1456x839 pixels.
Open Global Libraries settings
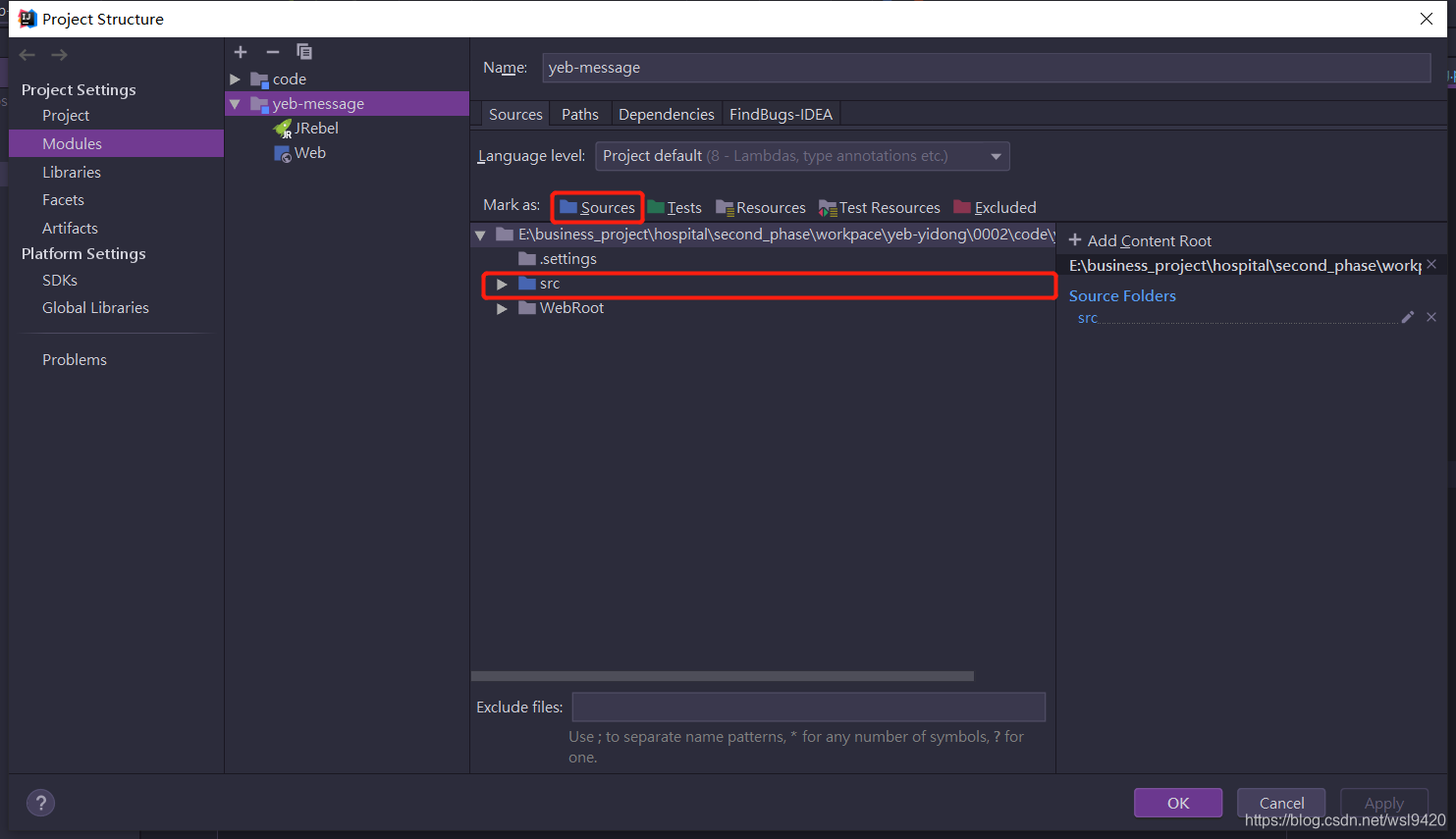coord(95,308)
